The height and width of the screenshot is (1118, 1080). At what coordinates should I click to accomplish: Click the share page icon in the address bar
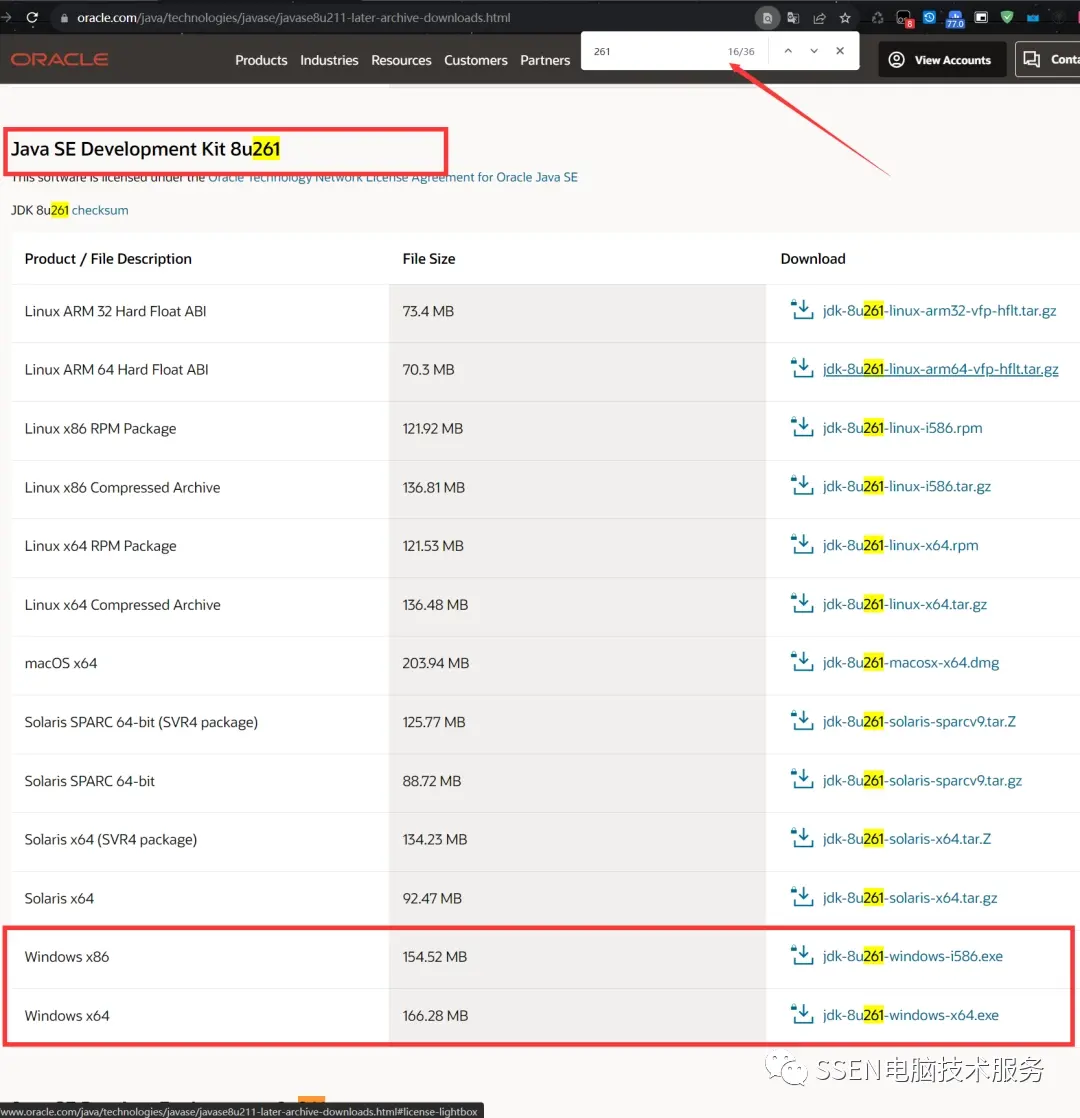click(819, 18)
